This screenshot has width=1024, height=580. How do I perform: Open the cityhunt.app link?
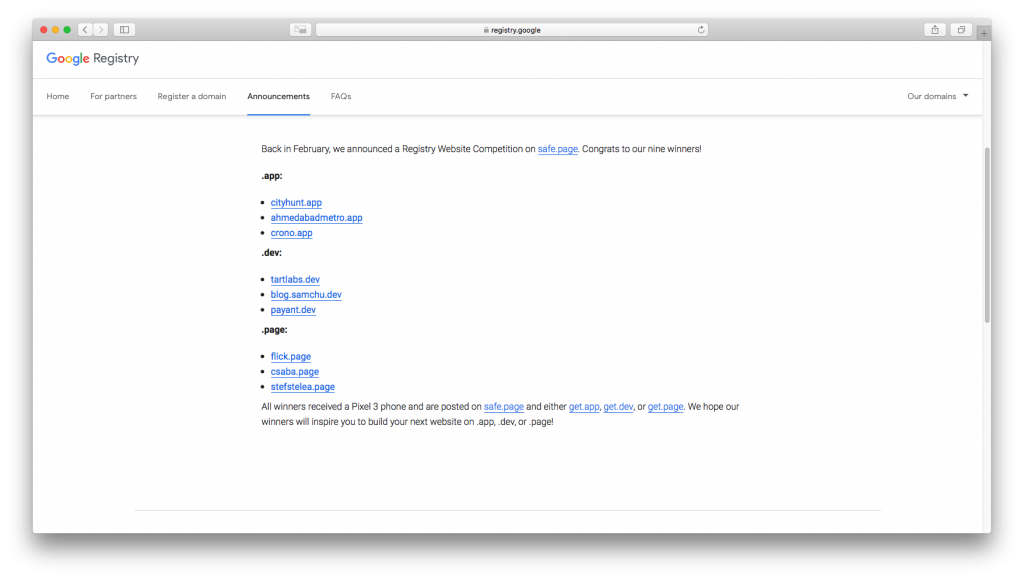tap(296, 202)
